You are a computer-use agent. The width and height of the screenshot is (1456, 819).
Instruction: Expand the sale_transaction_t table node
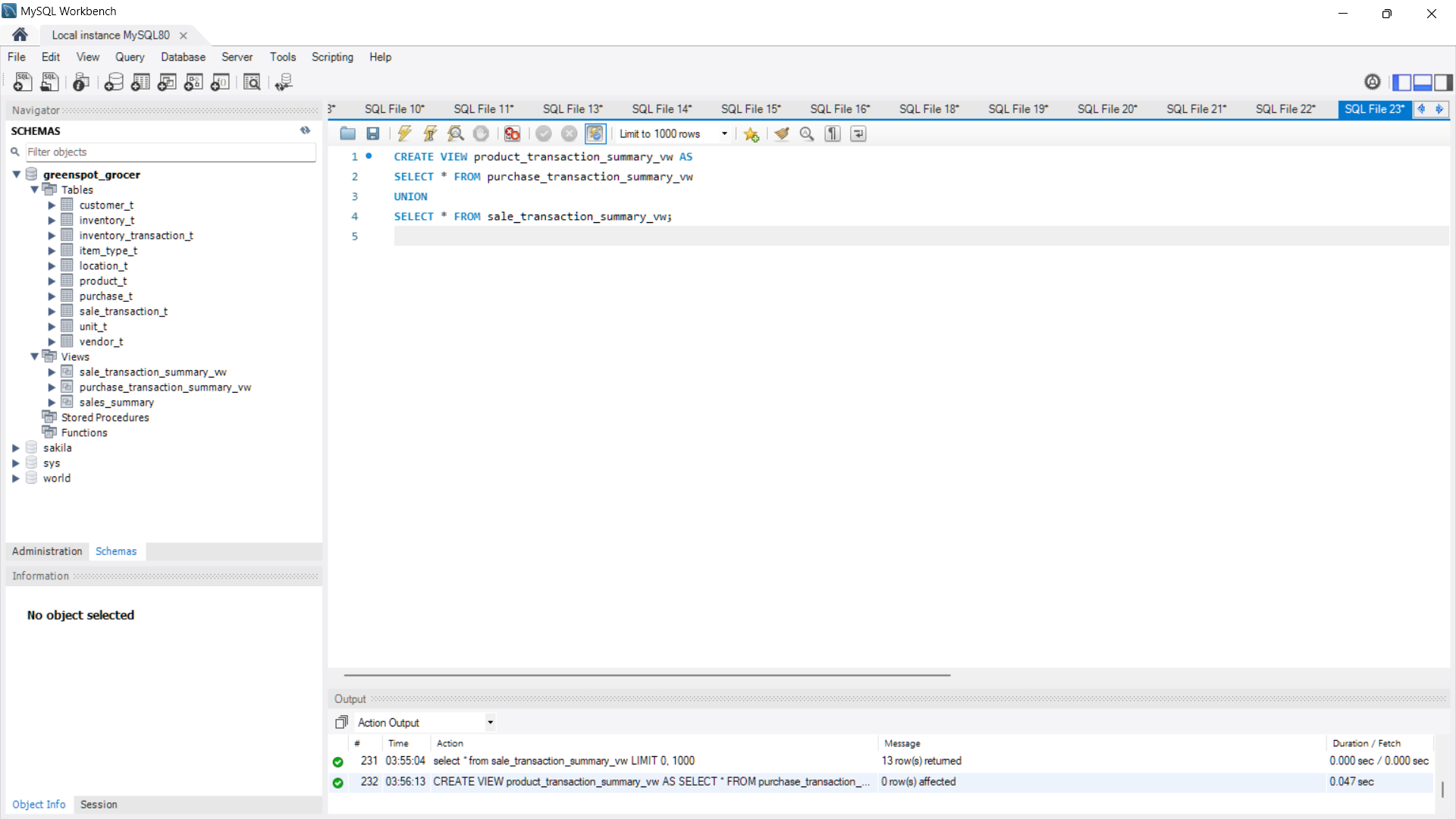pyautogui.click(x=52, y=312)
